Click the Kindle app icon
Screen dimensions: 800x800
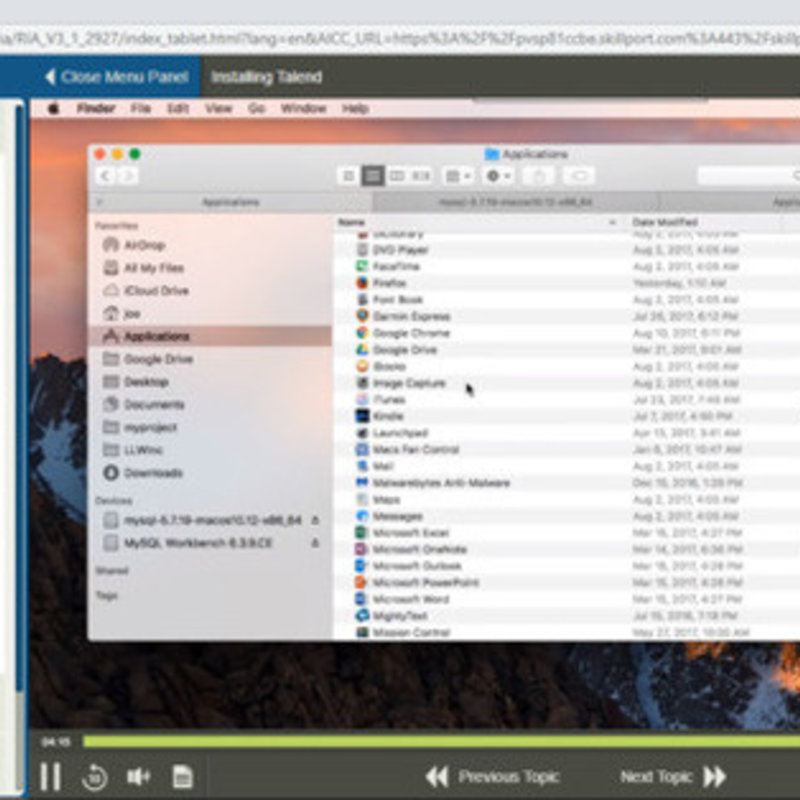point(362,416)
